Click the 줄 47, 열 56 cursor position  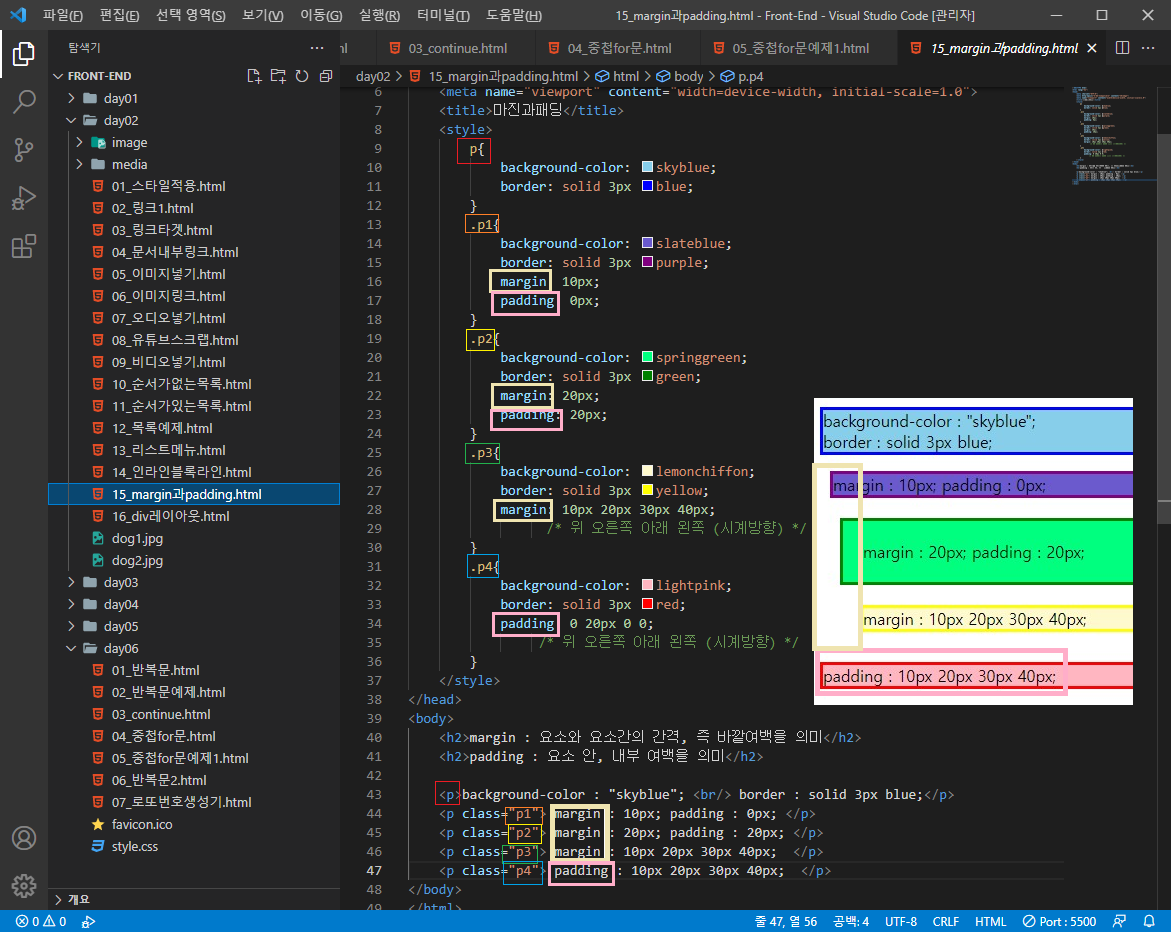pyautogui.click(x=786, y=922)
